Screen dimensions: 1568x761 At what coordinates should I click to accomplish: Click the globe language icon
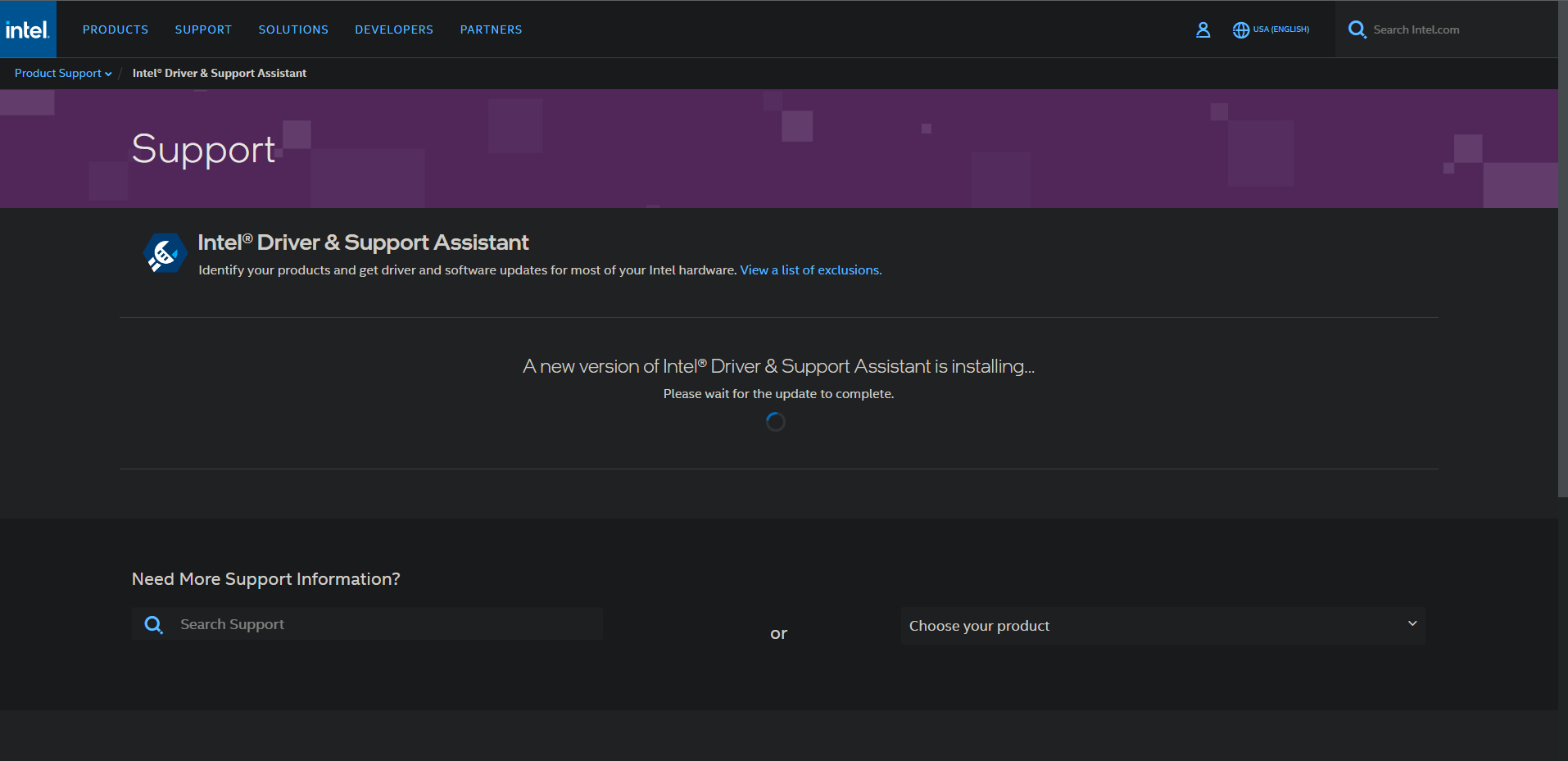pyautogui.click(x=1241, y=29)
